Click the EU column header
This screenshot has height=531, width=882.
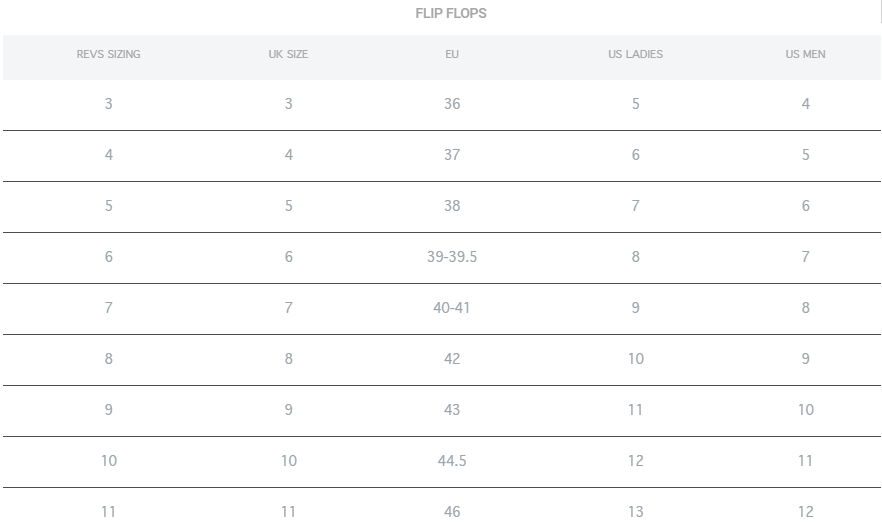[x=452, y=54]
